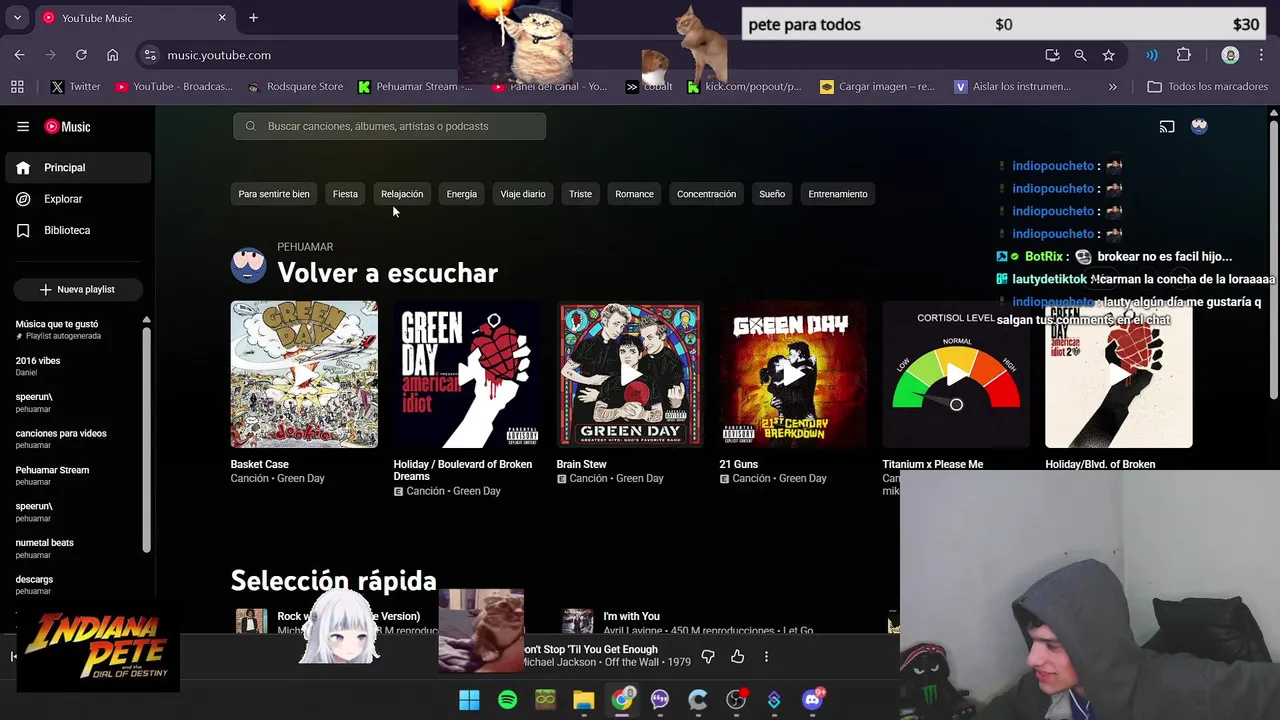The width and height of the screenshot is (1280, 720).
Task: Create a Nueva playlist
Action: pyautogui.click(x=78, y=289)
